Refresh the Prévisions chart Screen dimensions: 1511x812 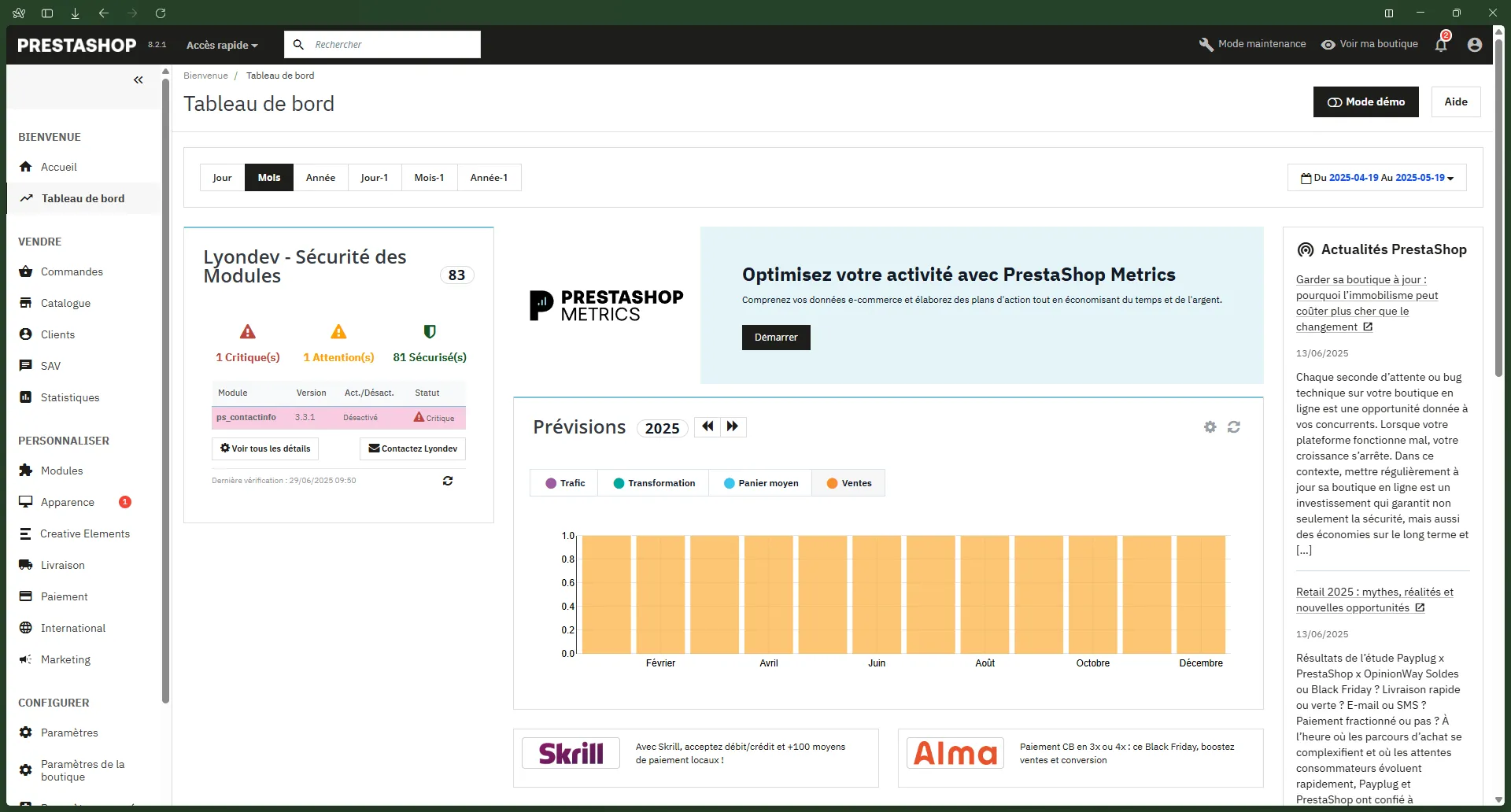click(1234, 426)
